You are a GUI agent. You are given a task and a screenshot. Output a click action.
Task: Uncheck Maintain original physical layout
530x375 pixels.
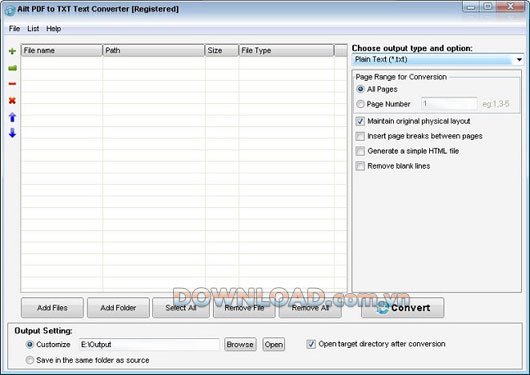click(x=360, y=121)
